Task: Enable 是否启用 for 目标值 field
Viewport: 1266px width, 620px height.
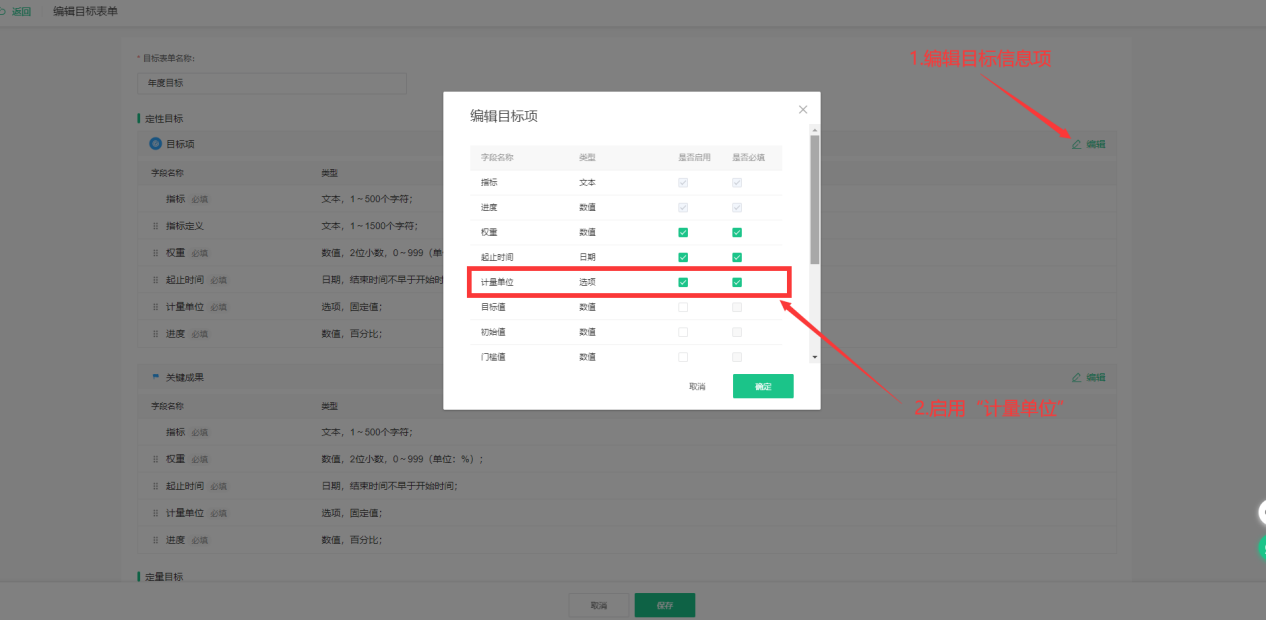Action: pos(683,307)
